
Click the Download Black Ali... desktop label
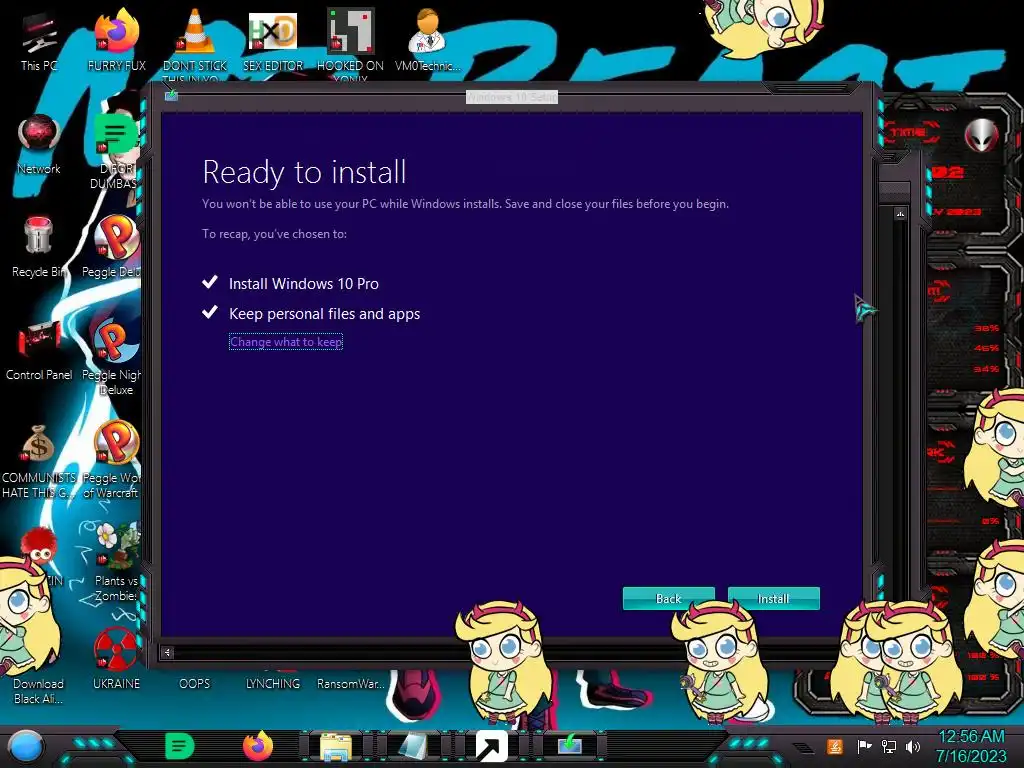pos(39,691)
